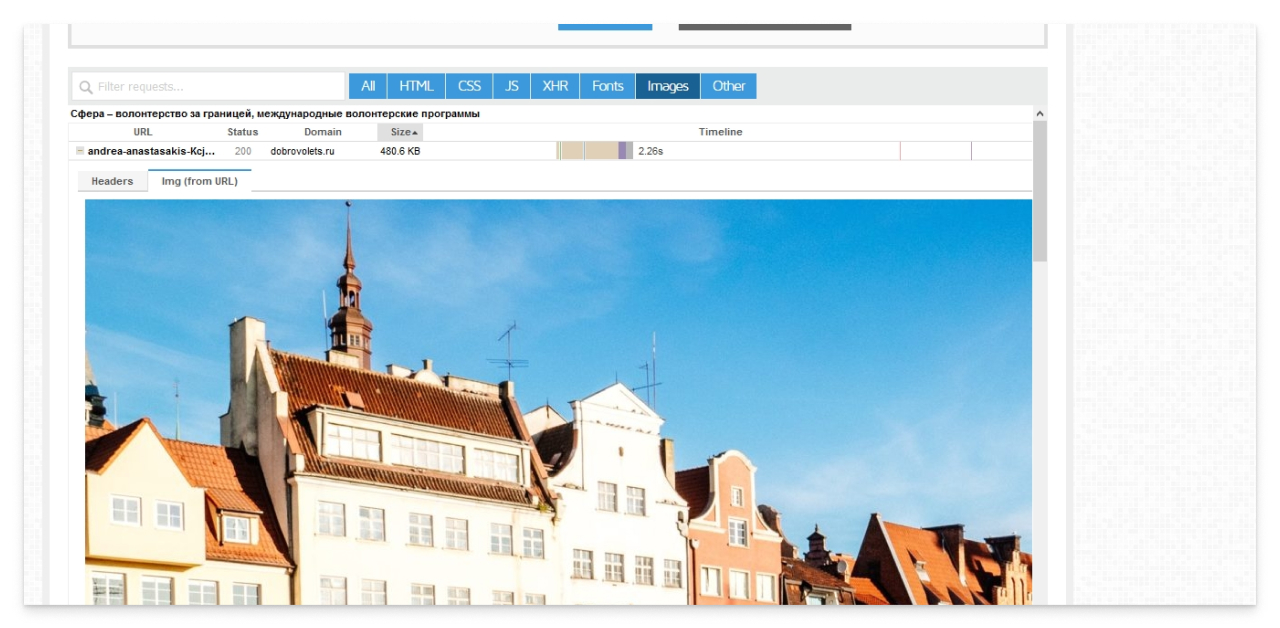
Task: Click the Filter requests input field
Action: tap(215, 87)
